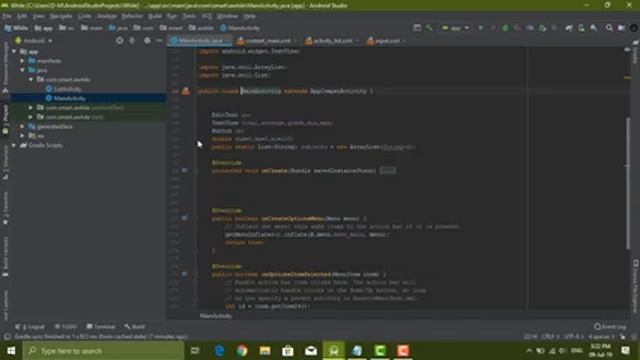
Task: Click the class gutter icon beside MainActivity declaration
Action: click(186, 91)
